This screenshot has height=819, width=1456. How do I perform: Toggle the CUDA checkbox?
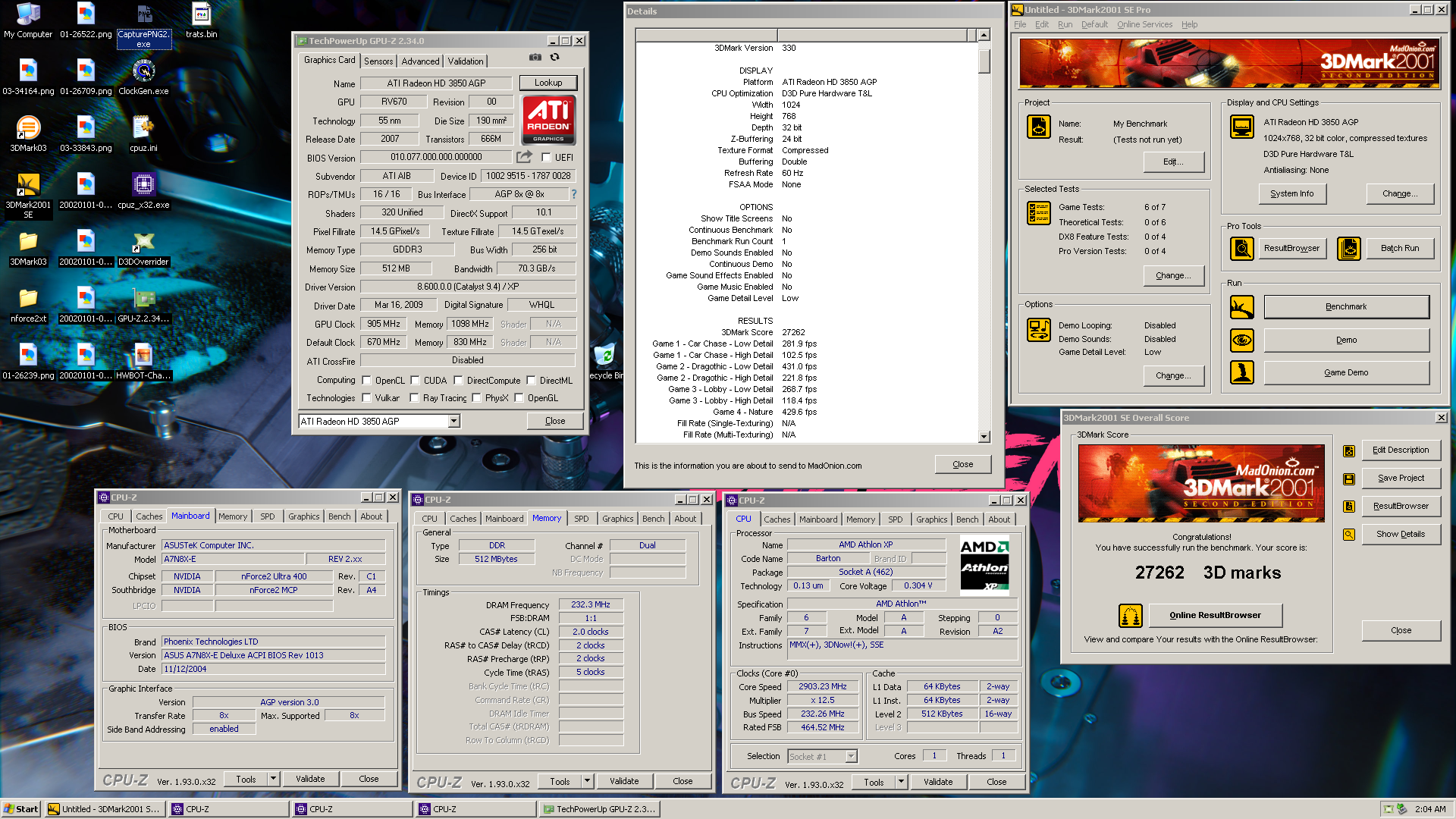pos(416,381)
